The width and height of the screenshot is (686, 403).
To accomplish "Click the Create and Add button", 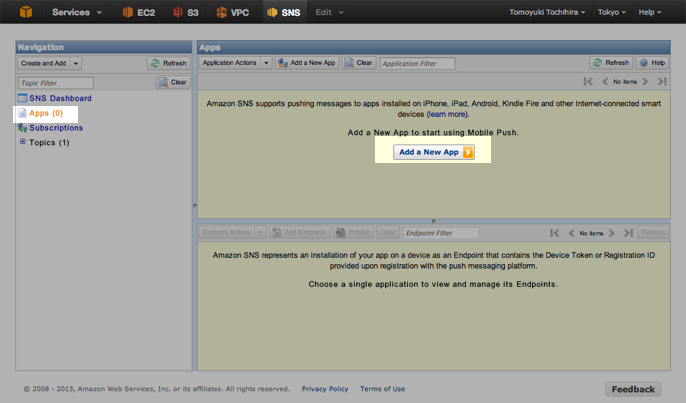I will (x=43, y=63).
